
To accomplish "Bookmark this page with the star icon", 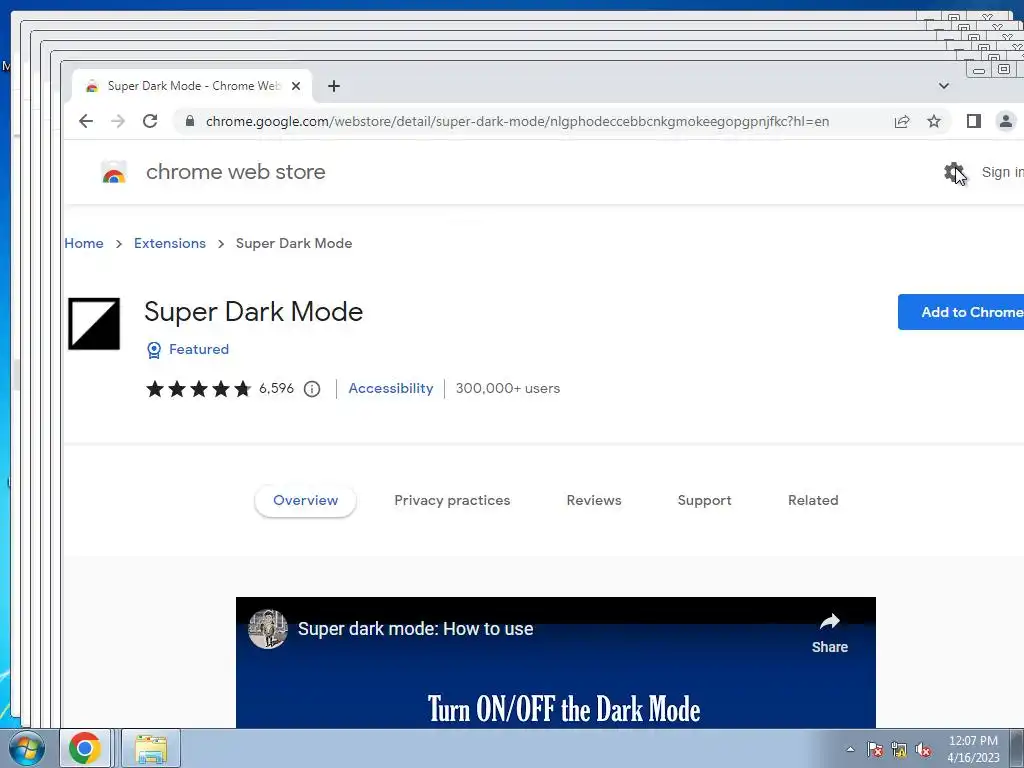I will pos(934,121).
